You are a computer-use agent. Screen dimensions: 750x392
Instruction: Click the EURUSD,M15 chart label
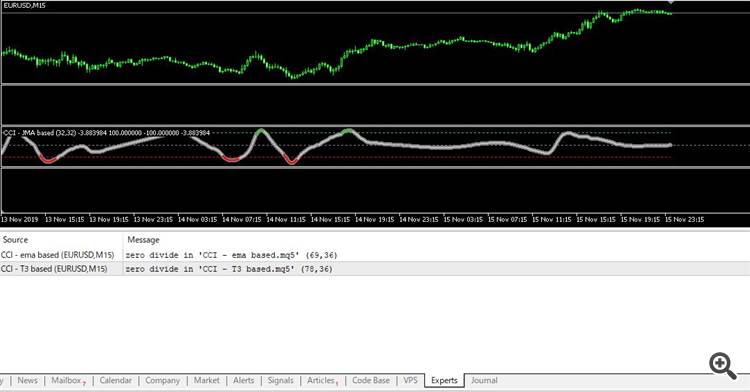pyautogui.click(x=24, y=6)
